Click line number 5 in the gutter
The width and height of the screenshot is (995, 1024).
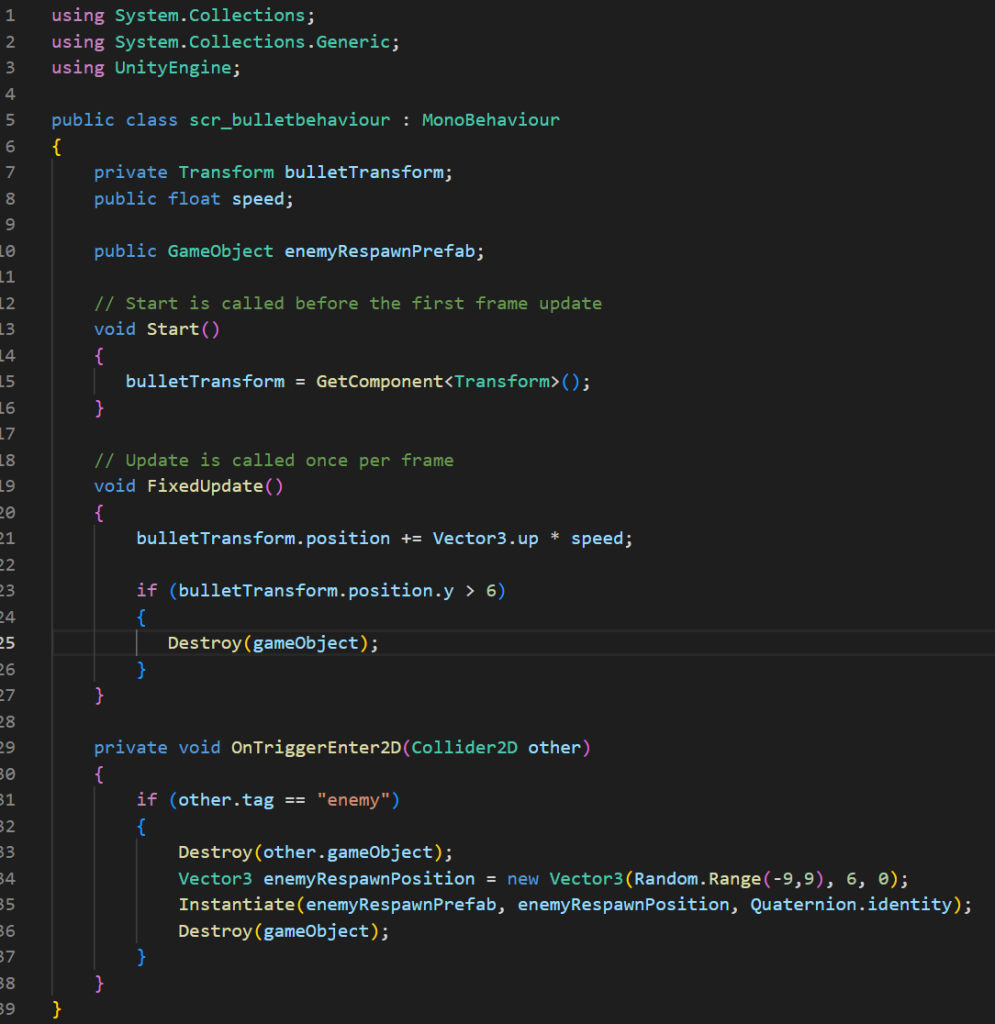(x=10, y=120)
